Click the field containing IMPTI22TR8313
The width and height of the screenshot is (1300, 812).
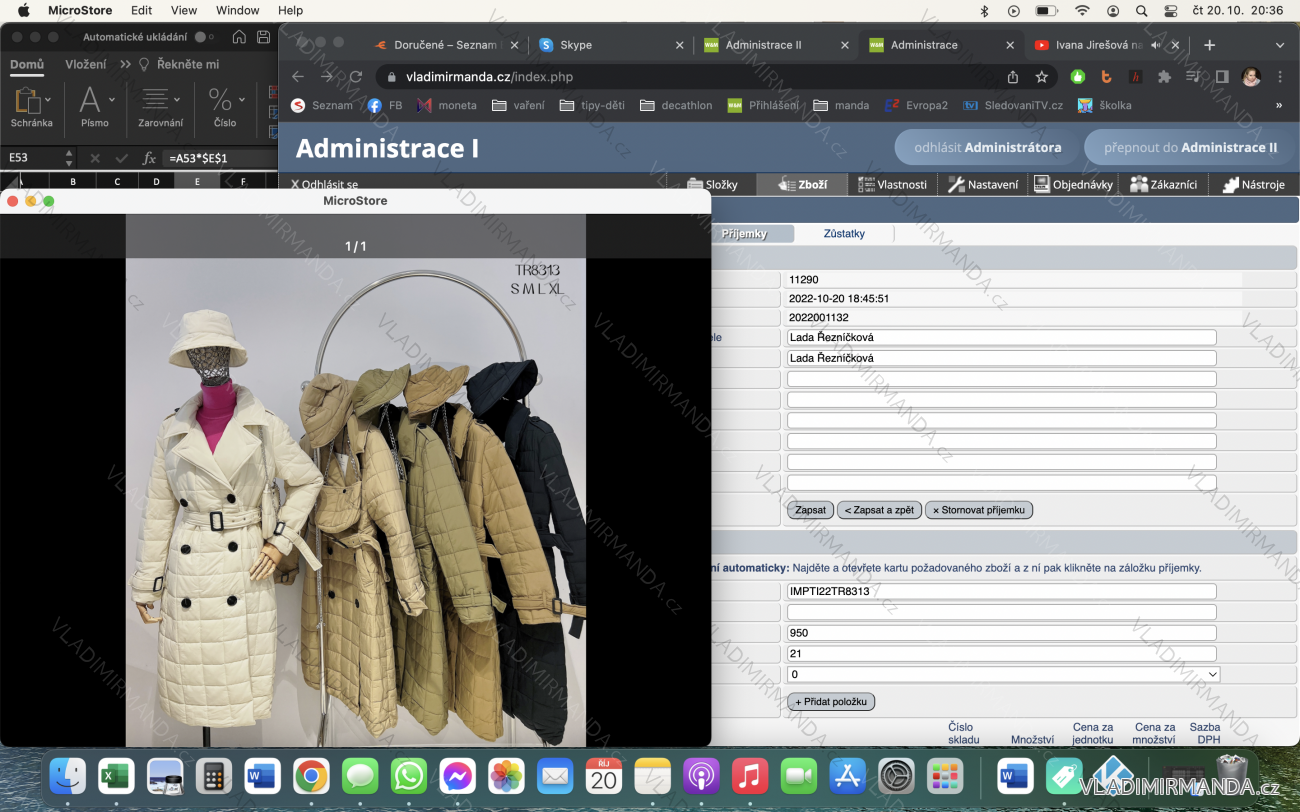click(x=1001, y=591)
